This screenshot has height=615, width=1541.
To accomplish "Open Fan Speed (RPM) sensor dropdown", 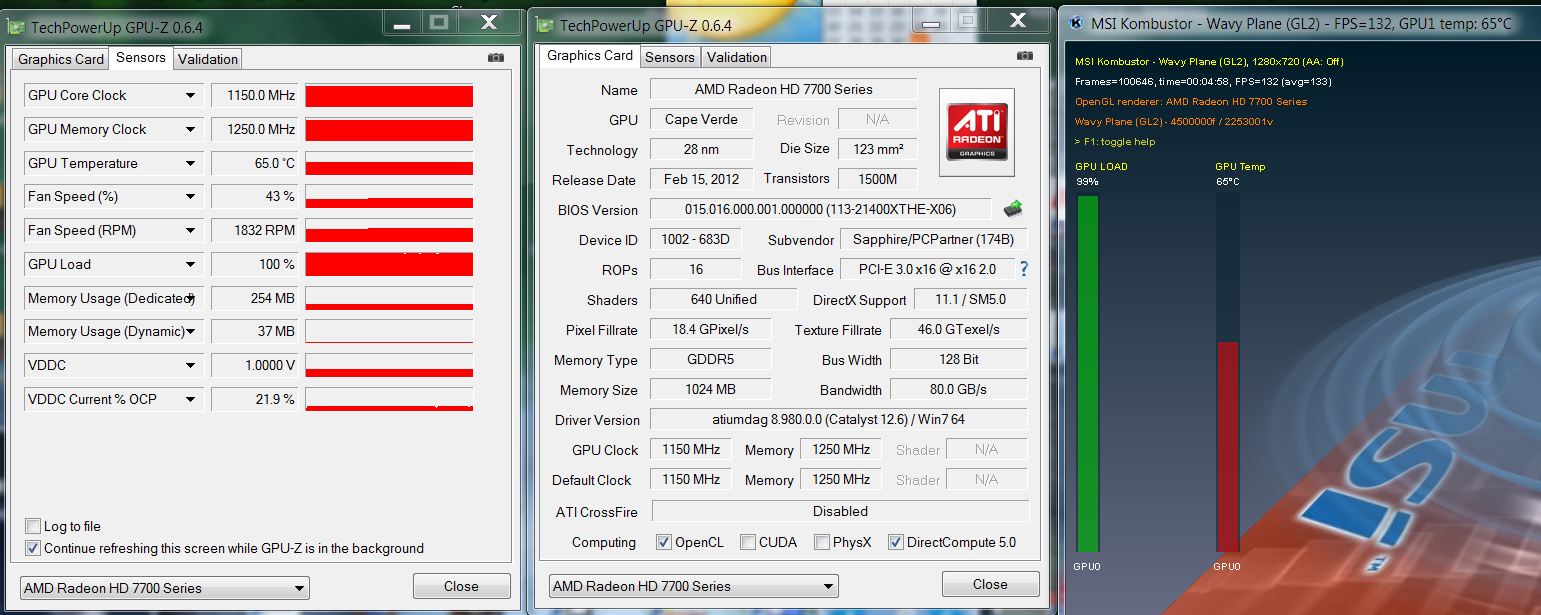I will pyautogui.click(x=190, y=231).
